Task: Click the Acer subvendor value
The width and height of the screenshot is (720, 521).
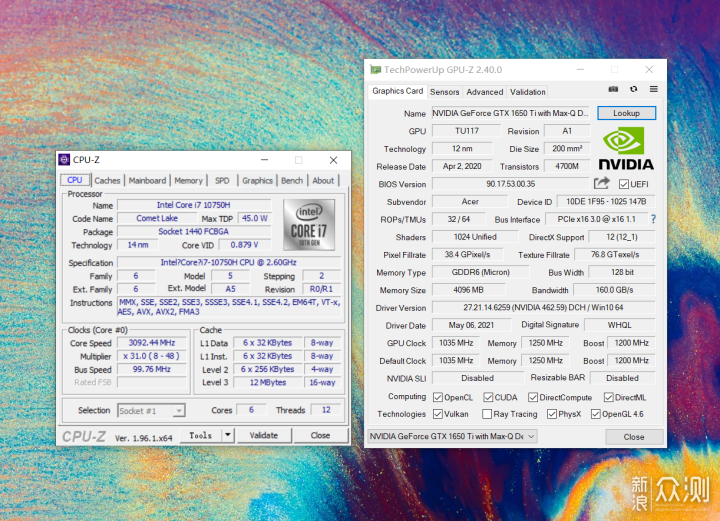Action: [470, 202]
